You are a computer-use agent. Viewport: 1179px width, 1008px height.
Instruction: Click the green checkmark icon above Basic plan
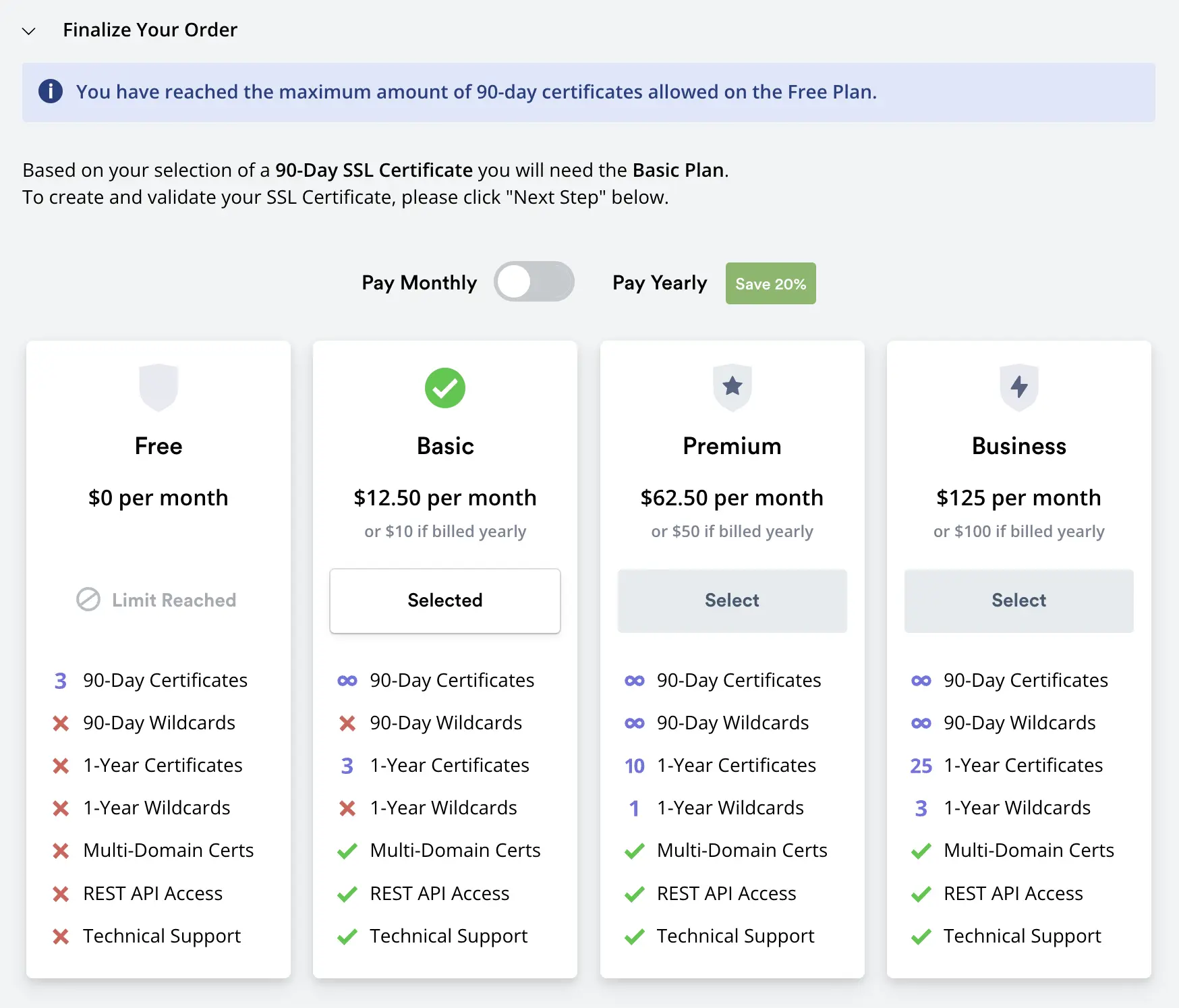[x=444, y=388]
